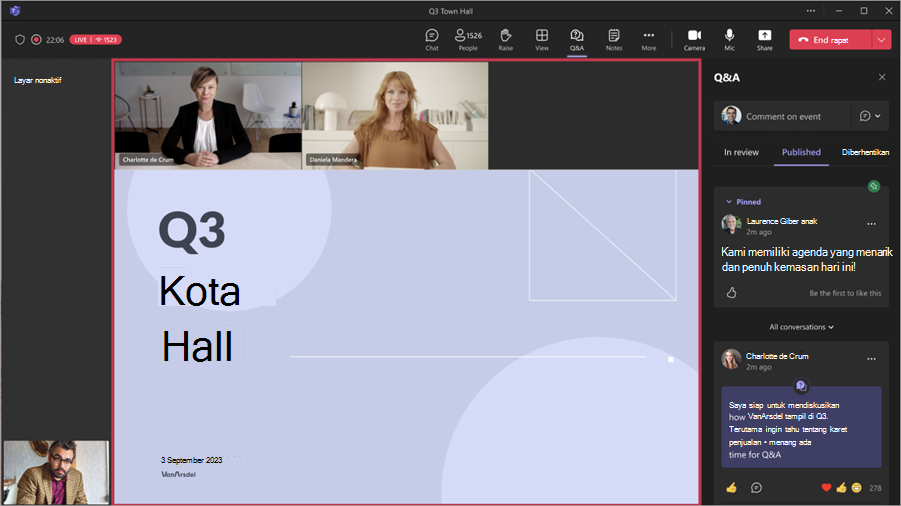Image resolution: width=901 pixels, height=506 pixels.
Task: Open the More actions menu
Action: (x=649, y=40)
